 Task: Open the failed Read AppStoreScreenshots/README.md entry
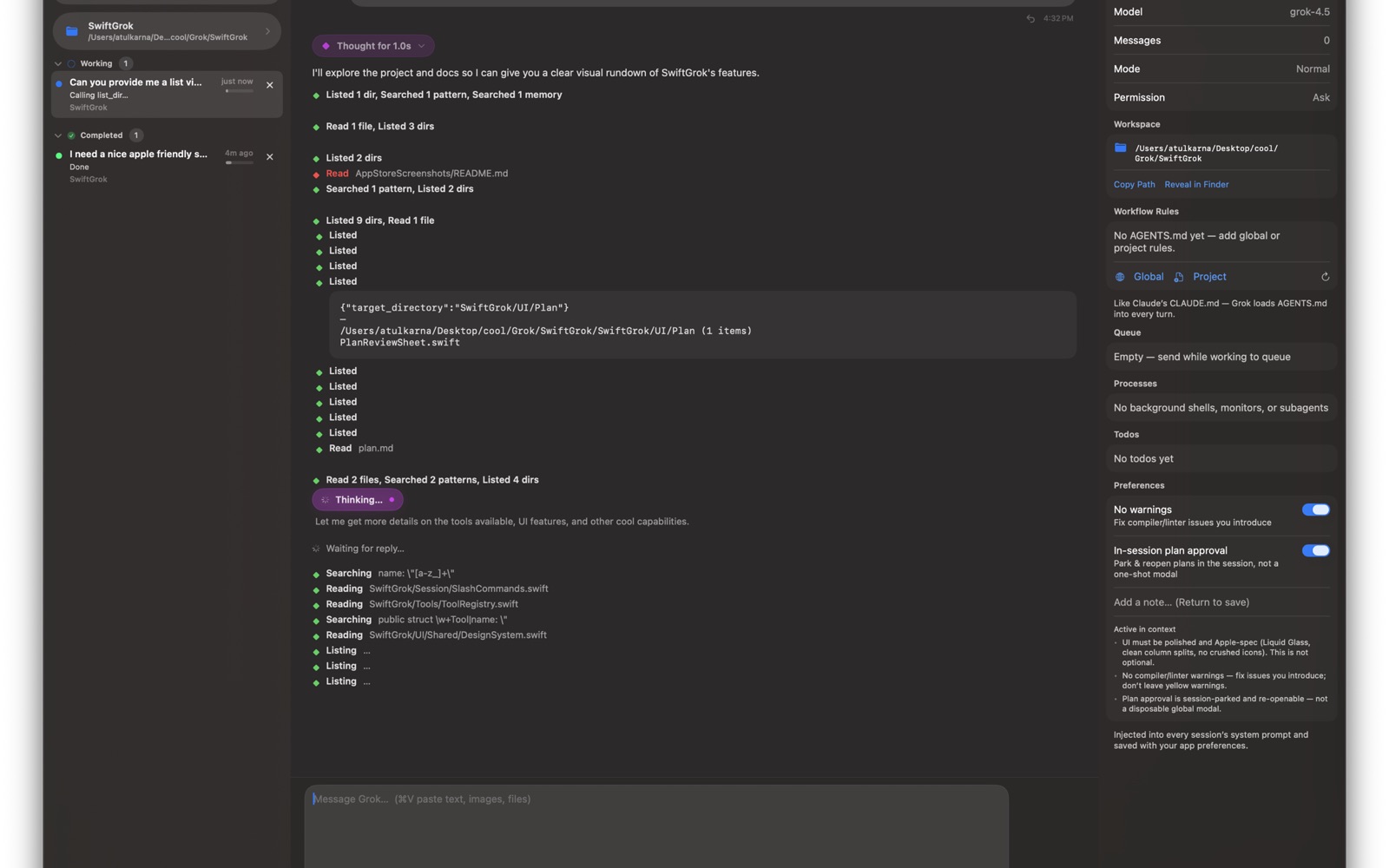(x=417, y=174)
